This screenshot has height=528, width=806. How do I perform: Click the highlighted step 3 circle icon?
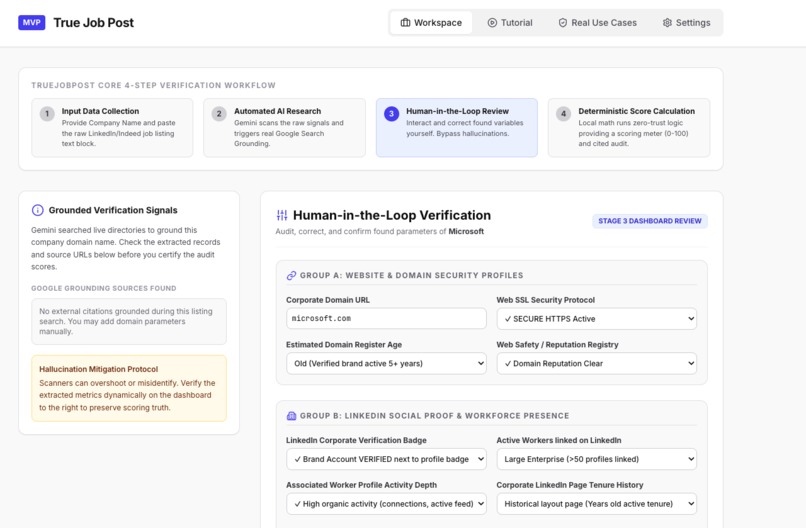(391, 114)
